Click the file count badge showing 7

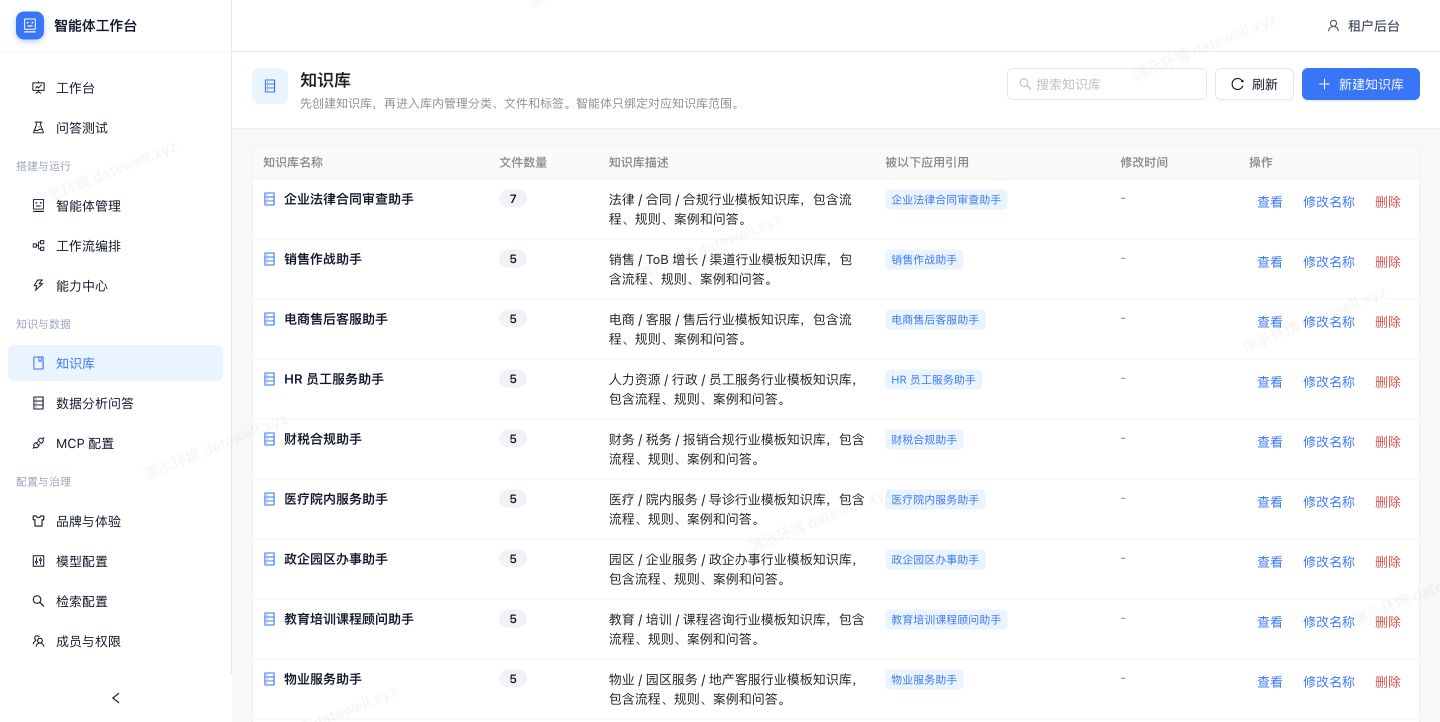[x=513, y=199]
